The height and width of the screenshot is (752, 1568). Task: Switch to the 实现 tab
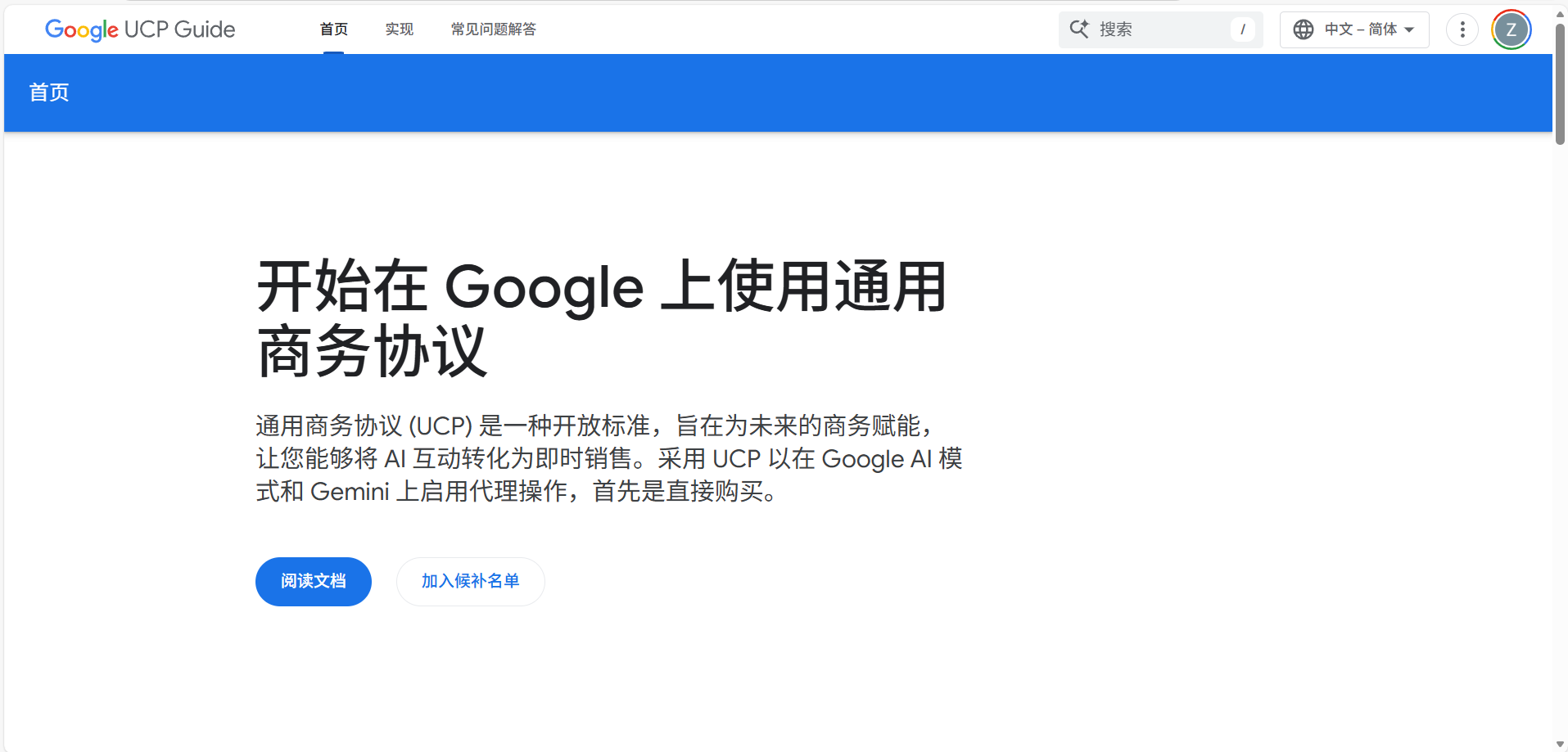click(400, 29)
